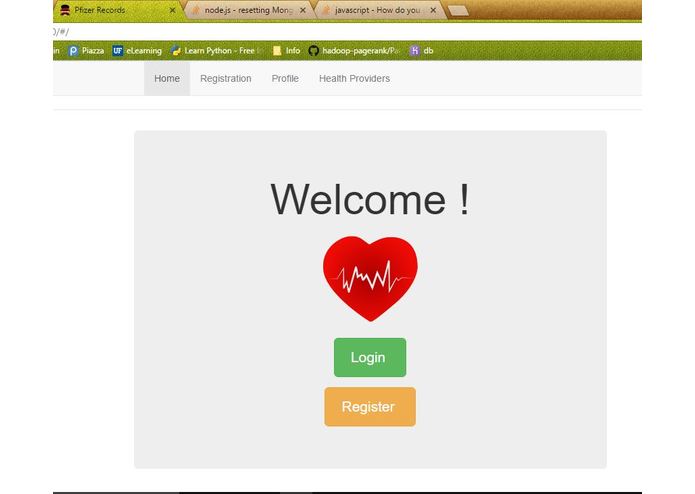Select the Home navigation item
This screenshot has width=695, height=494.
coord(167,78)
